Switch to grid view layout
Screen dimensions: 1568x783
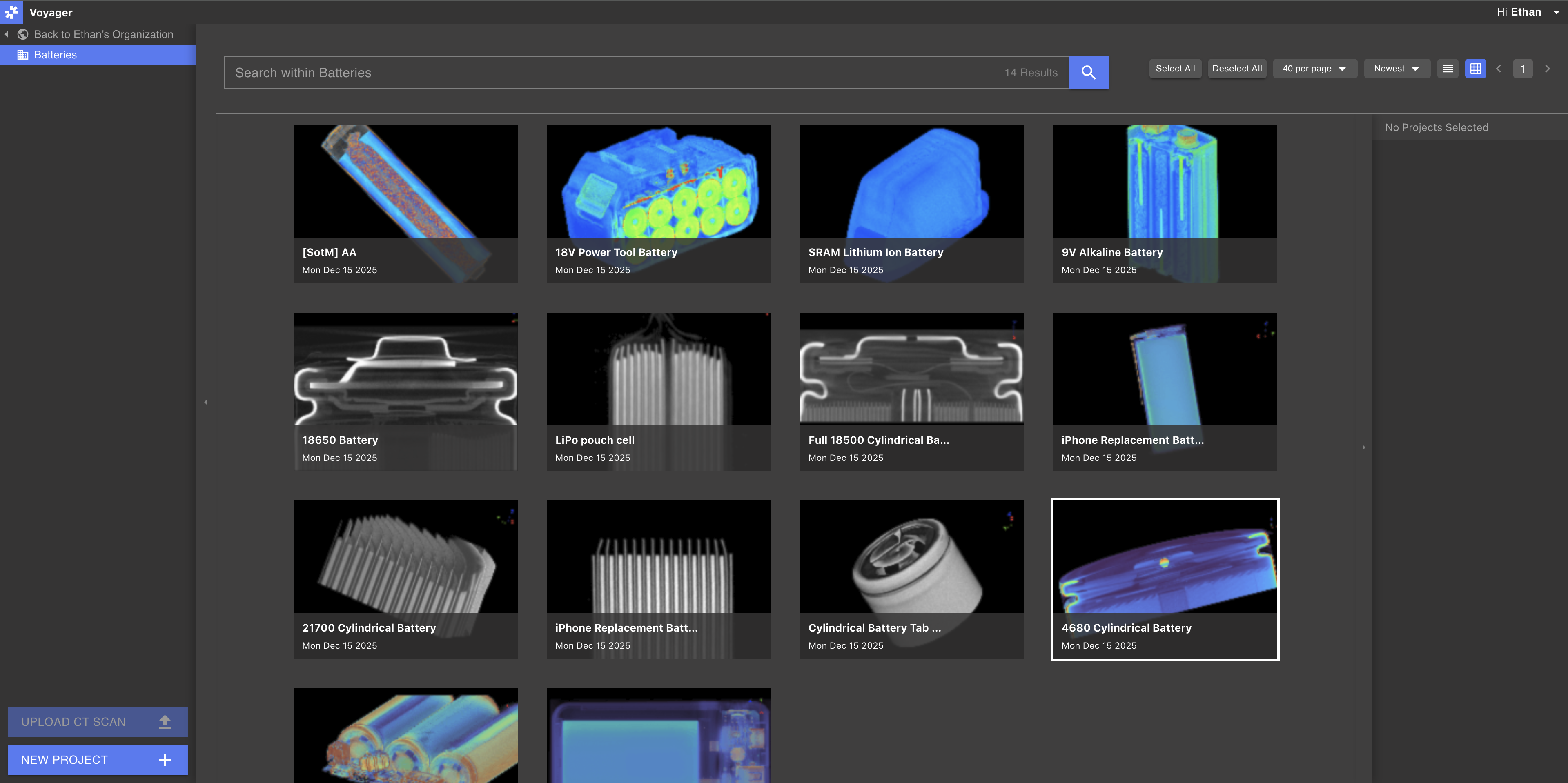(1475, 69)
